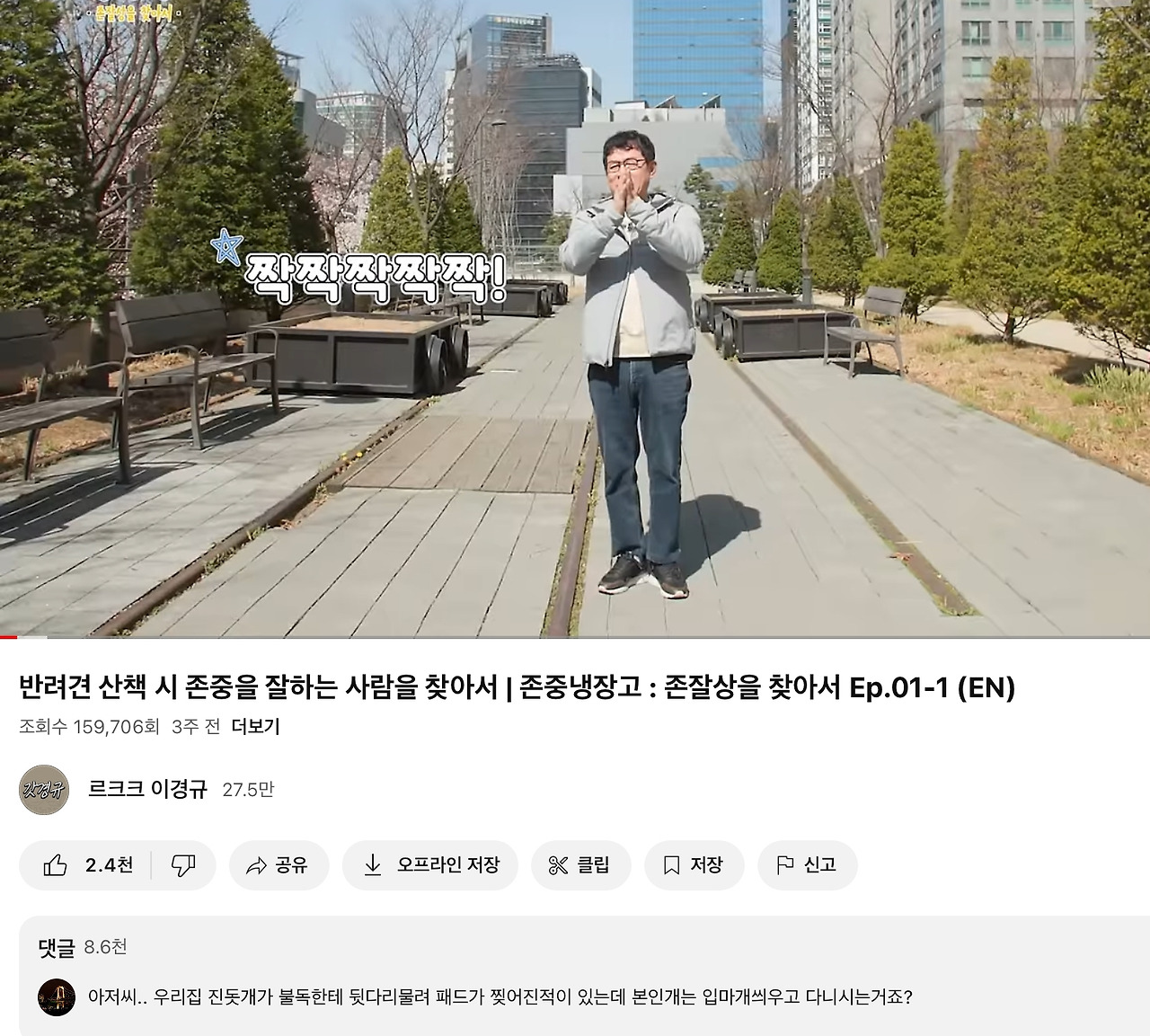Click the 2.4천 like count button

[x=85, y=865]
